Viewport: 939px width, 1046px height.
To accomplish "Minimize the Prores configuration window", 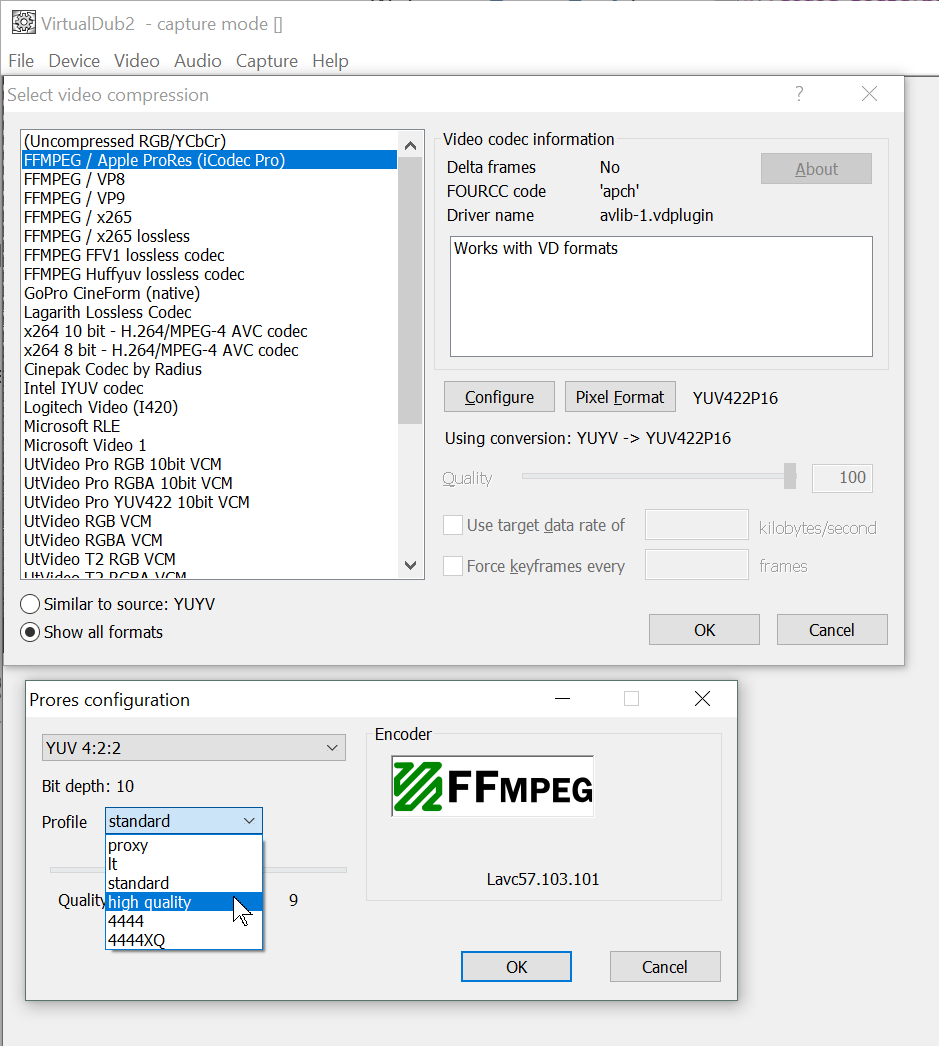I will pos(563,699).
